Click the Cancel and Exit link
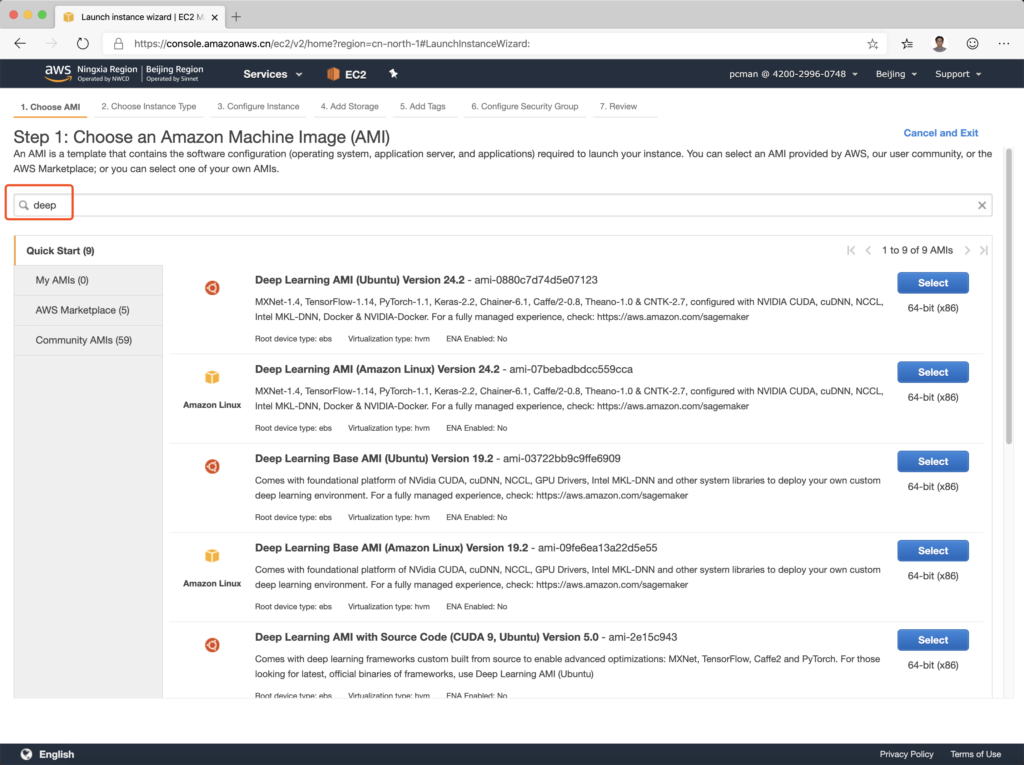 pos(940,133)
